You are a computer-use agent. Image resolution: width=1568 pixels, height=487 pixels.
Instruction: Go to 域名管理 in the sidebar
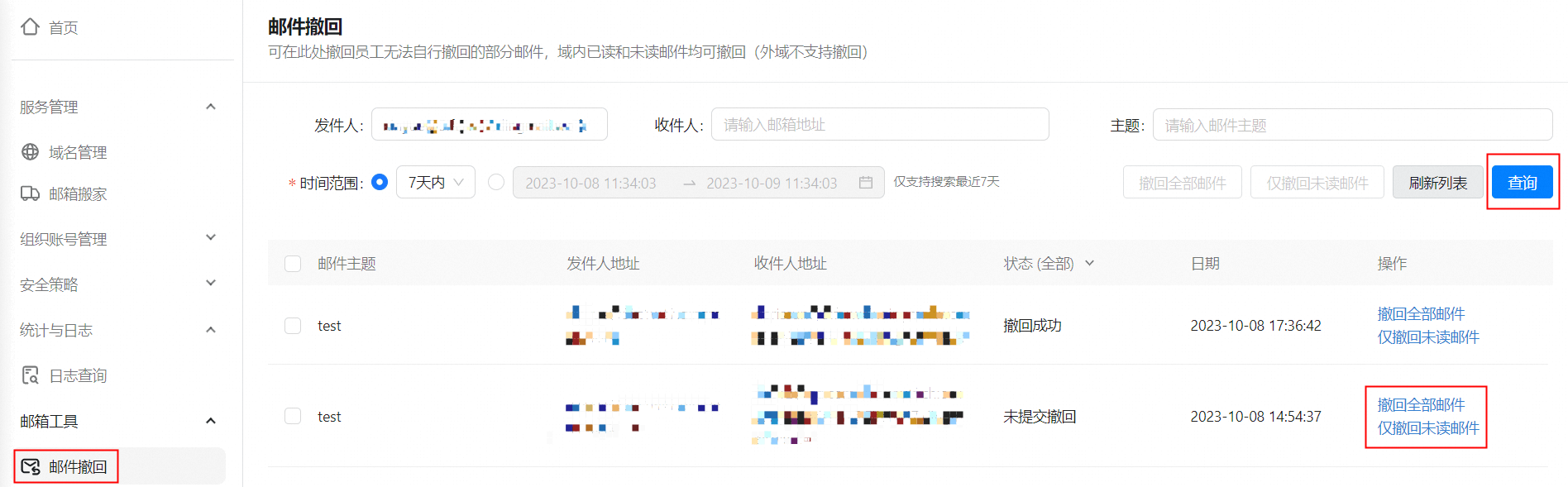tap(78, 153)
